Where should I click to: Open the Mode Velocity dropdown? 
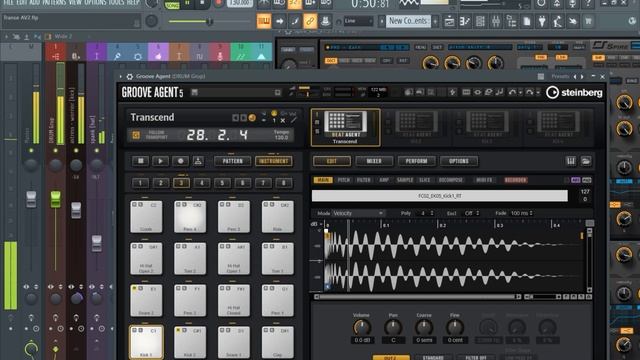tap(358, 213)
